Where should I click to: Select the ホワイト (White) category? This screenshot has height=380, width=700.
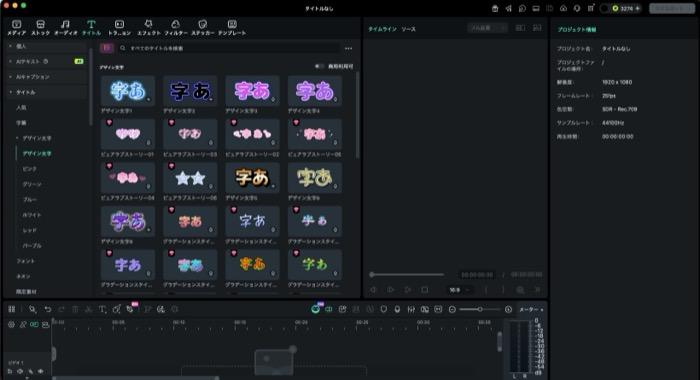coord(32,215)
